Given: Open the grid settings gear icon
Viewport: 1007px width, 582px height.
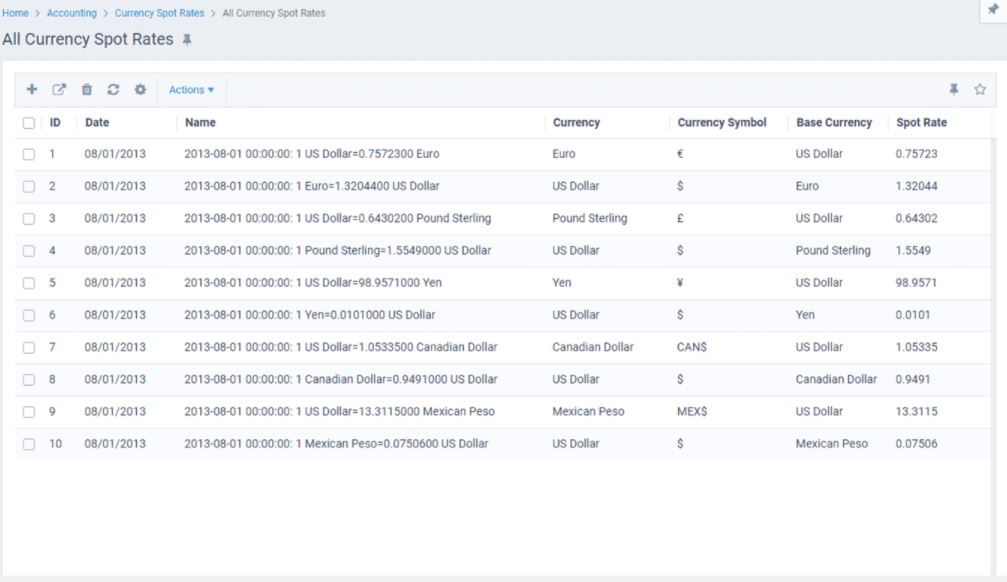Looking at the screenshot, I should click(140, 90).
